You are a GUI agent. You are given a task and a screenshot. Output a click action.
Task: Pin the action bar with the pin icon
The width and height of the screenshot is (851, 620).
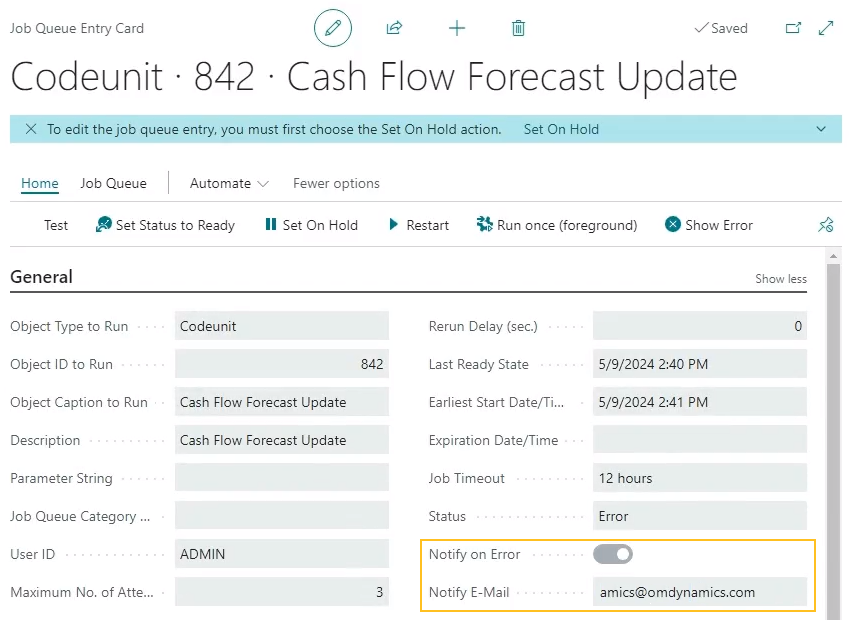click(x=826, y=225)
